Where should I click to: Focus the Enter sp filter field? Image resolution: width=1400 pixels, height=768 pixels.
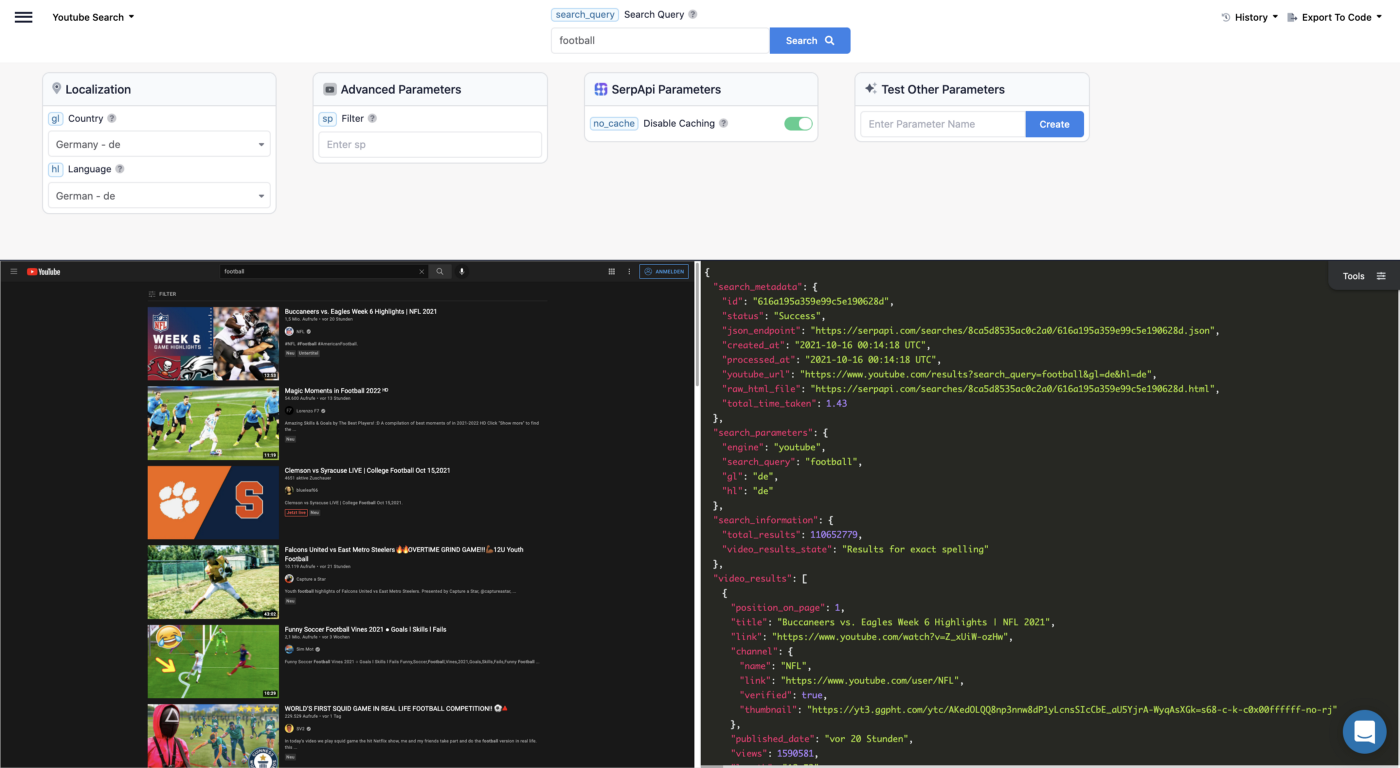(430, 144)
